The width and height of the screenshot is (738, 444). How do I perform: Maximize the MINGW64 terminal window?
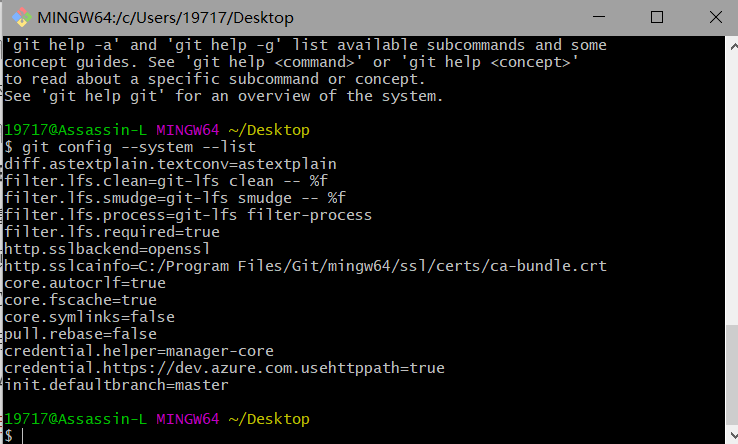[x=657, y=17]
